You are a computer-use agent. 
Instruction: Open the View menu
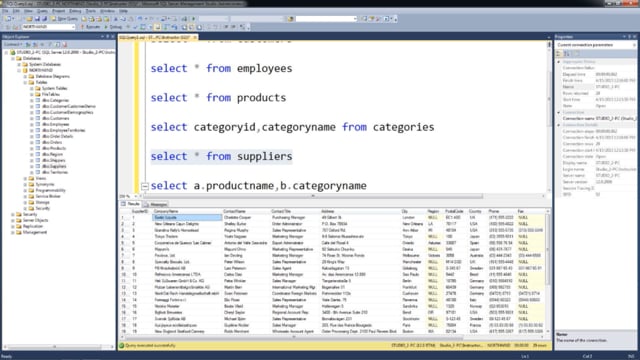[28, 11]
